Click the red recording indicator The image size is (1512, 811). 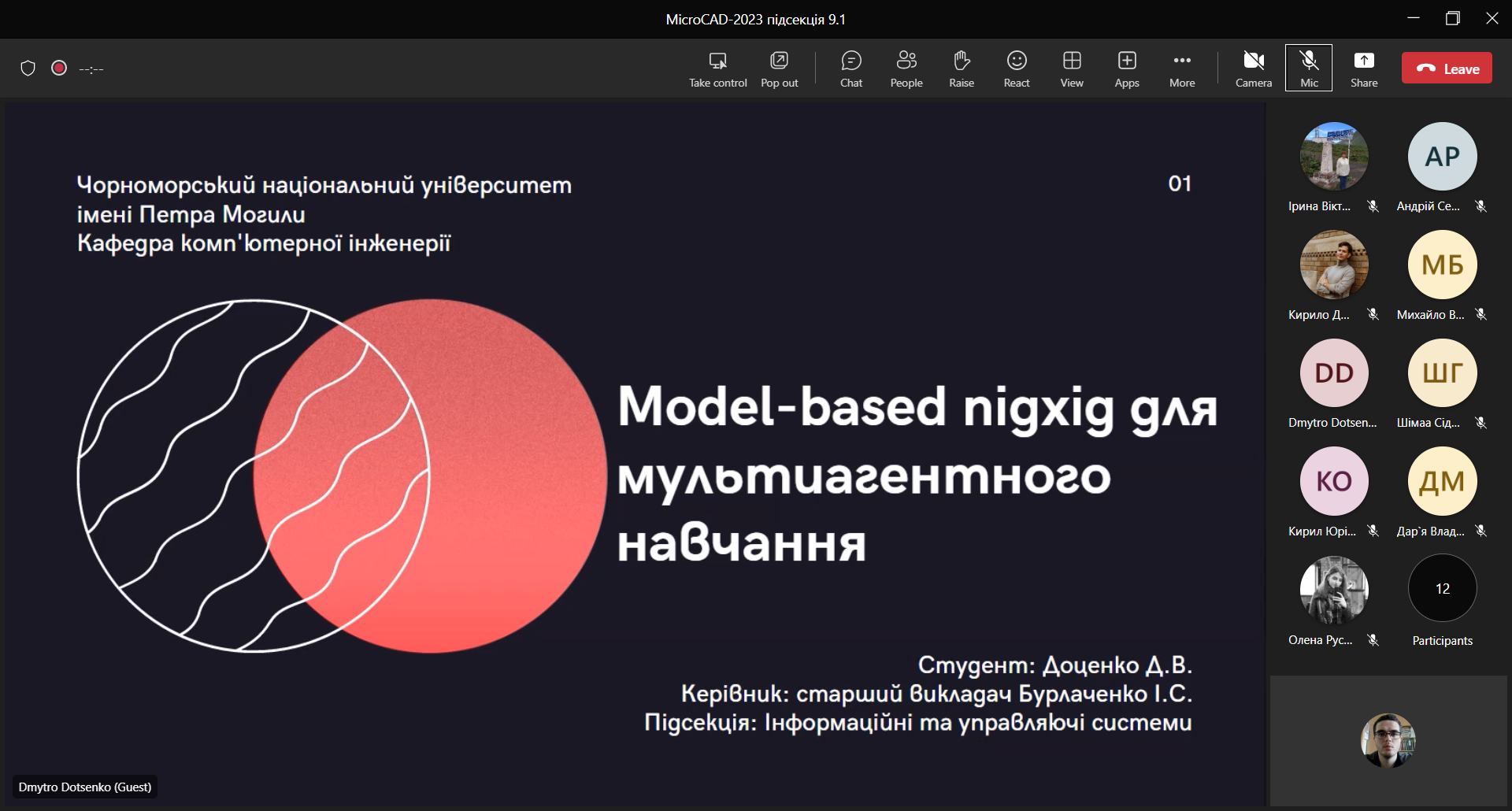59,69
